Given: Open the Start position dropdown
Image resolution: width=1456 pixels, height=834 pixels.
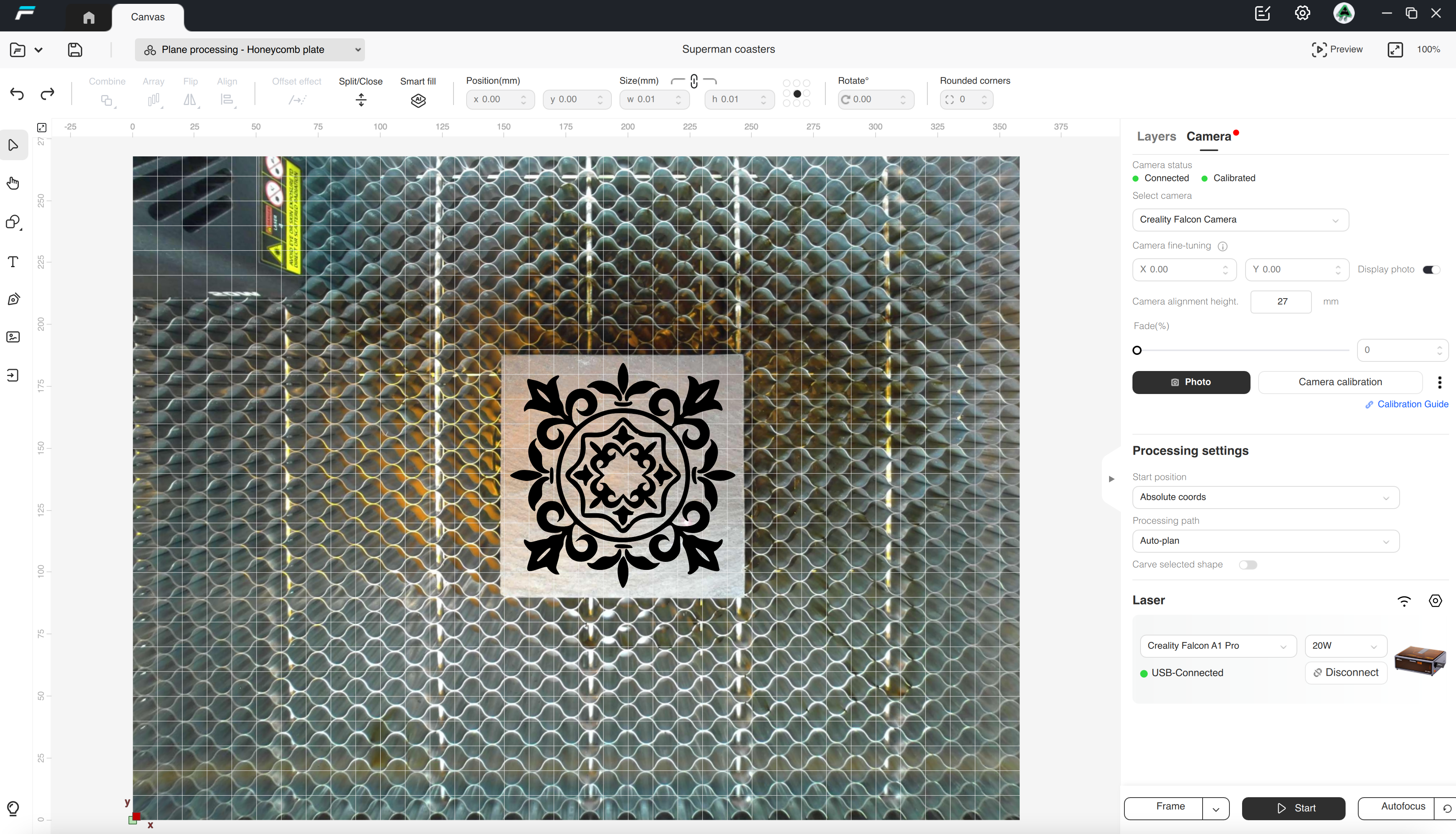Looking at the screenshot, I should 1265,497.
